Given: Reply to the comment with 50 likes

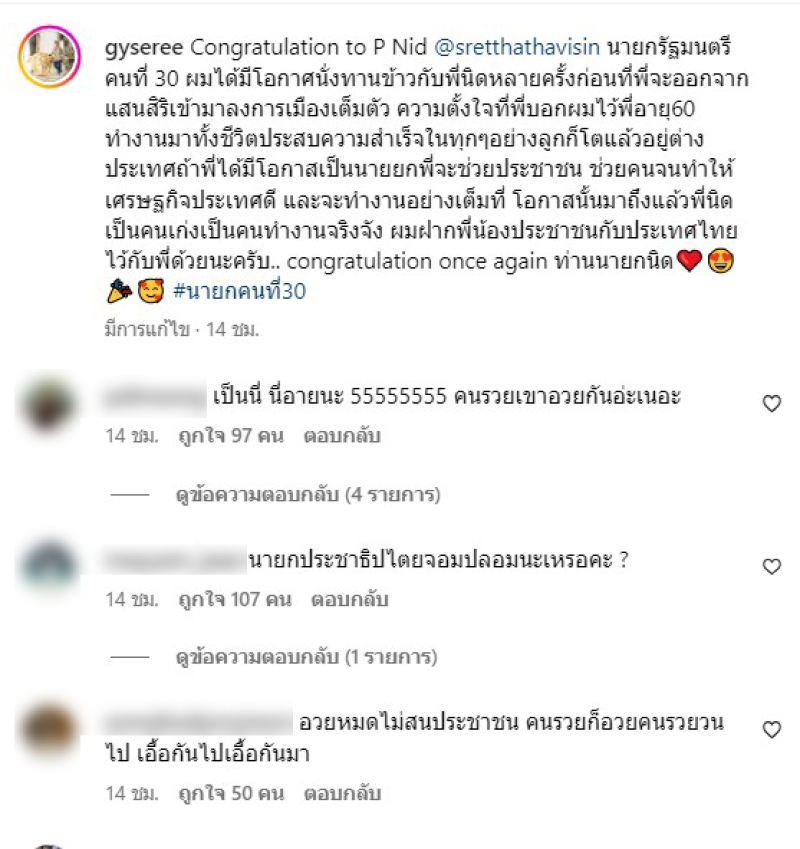Looking at the screenshot, I should coord(342,793).
